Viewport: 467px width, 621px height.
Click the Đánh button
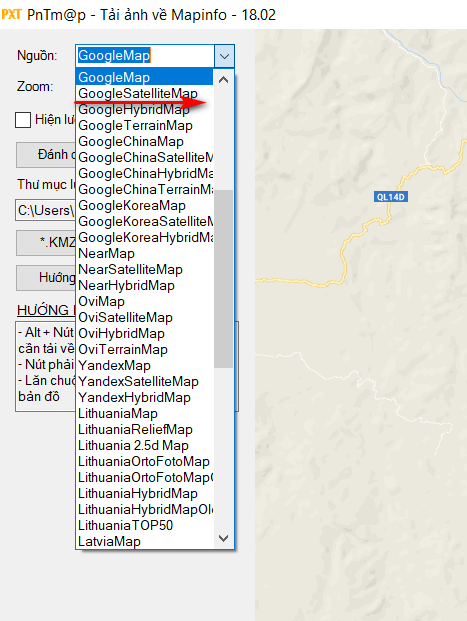(46, 155)
